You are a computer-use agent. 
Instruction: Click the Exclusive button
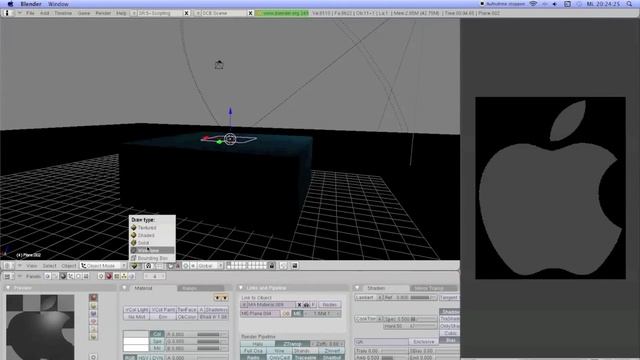pos(423,341)
